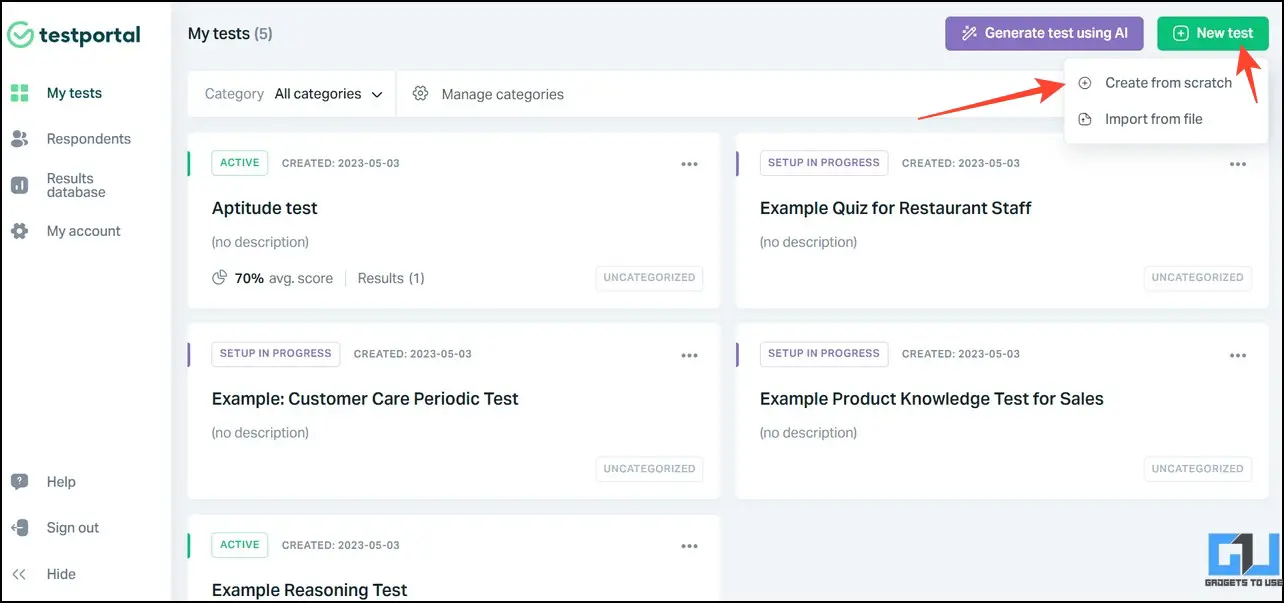
Task: Click the Manage categories gear icon
Action: (421, 94)
